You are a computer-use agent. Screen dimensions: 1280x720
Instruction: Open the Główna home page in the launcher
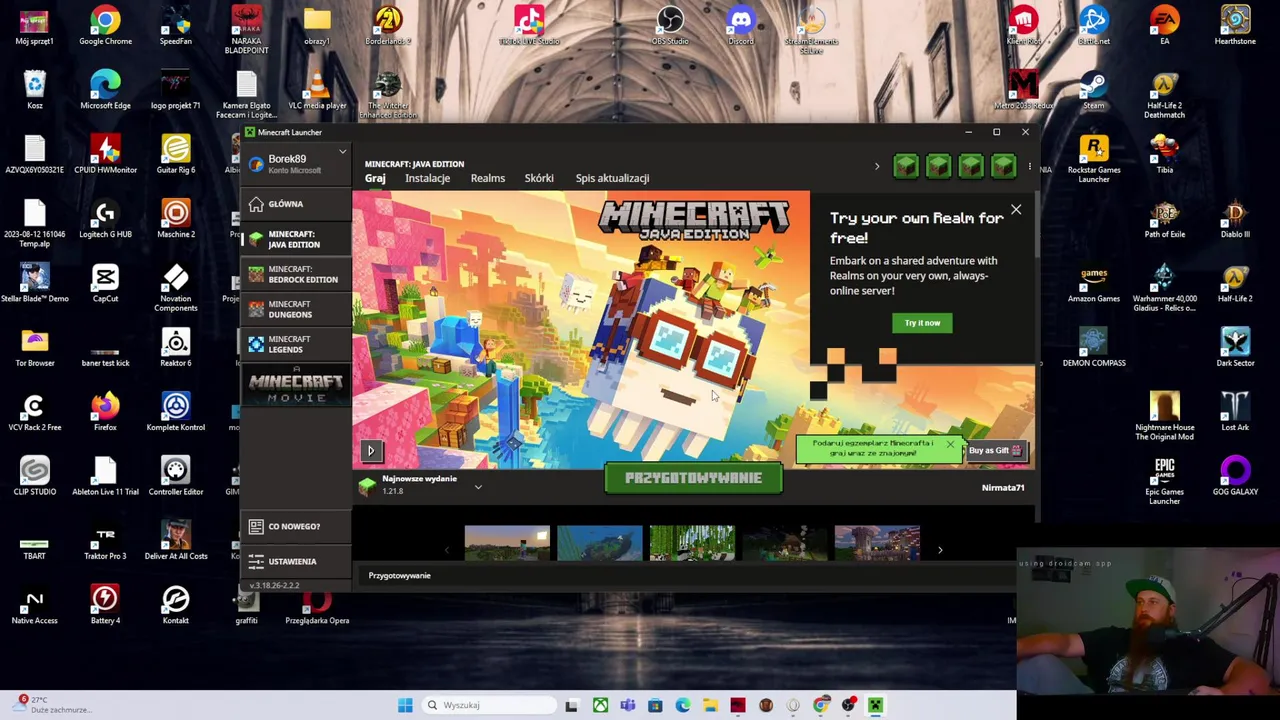294,204
